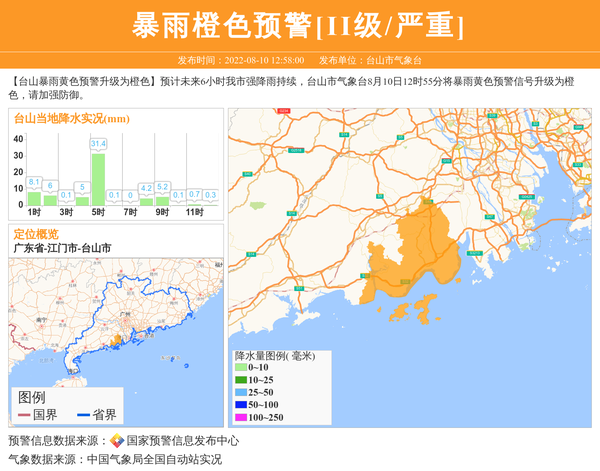The height and width of the screenshot is (471, 600).
Task: Click the 50~100 dark blue legend swatch
Action: coord(240,403)
